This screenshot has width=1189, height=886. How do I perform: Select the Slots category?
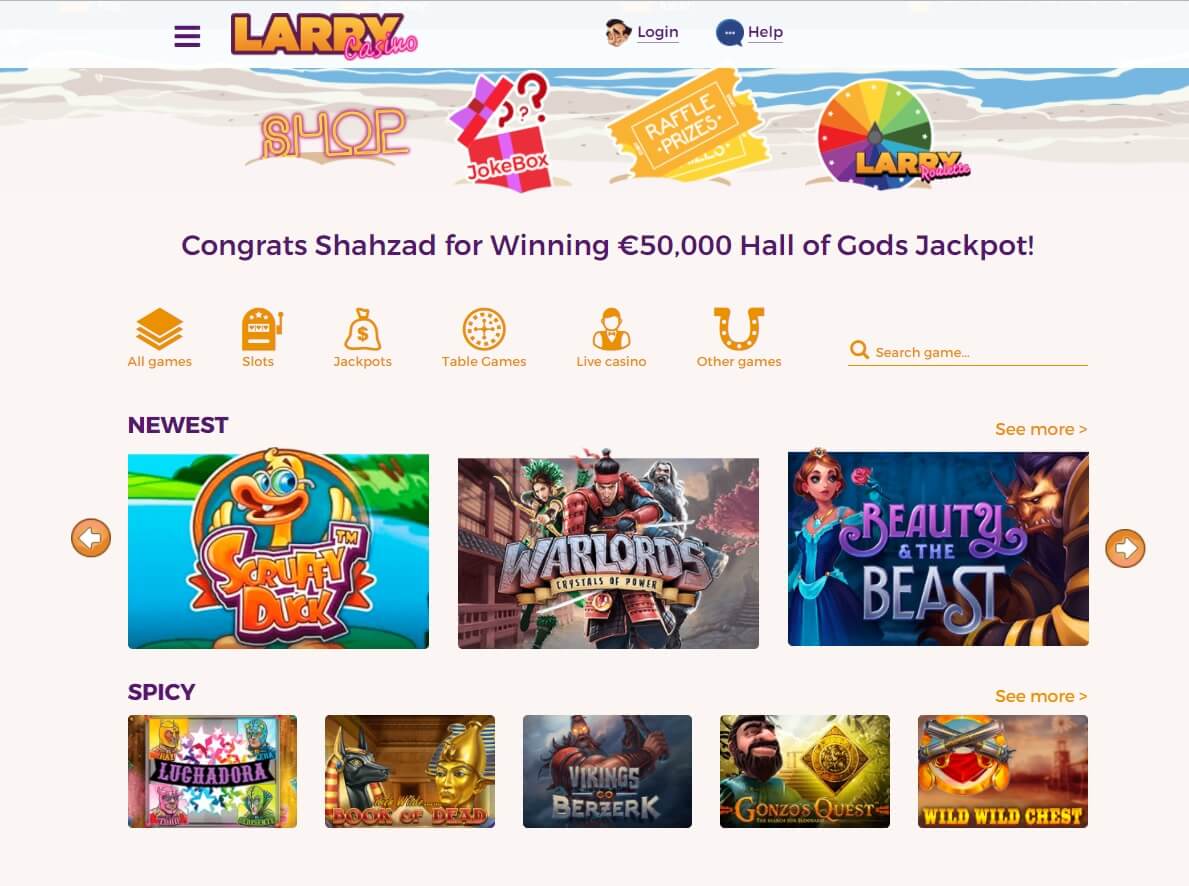click(259, 338)
